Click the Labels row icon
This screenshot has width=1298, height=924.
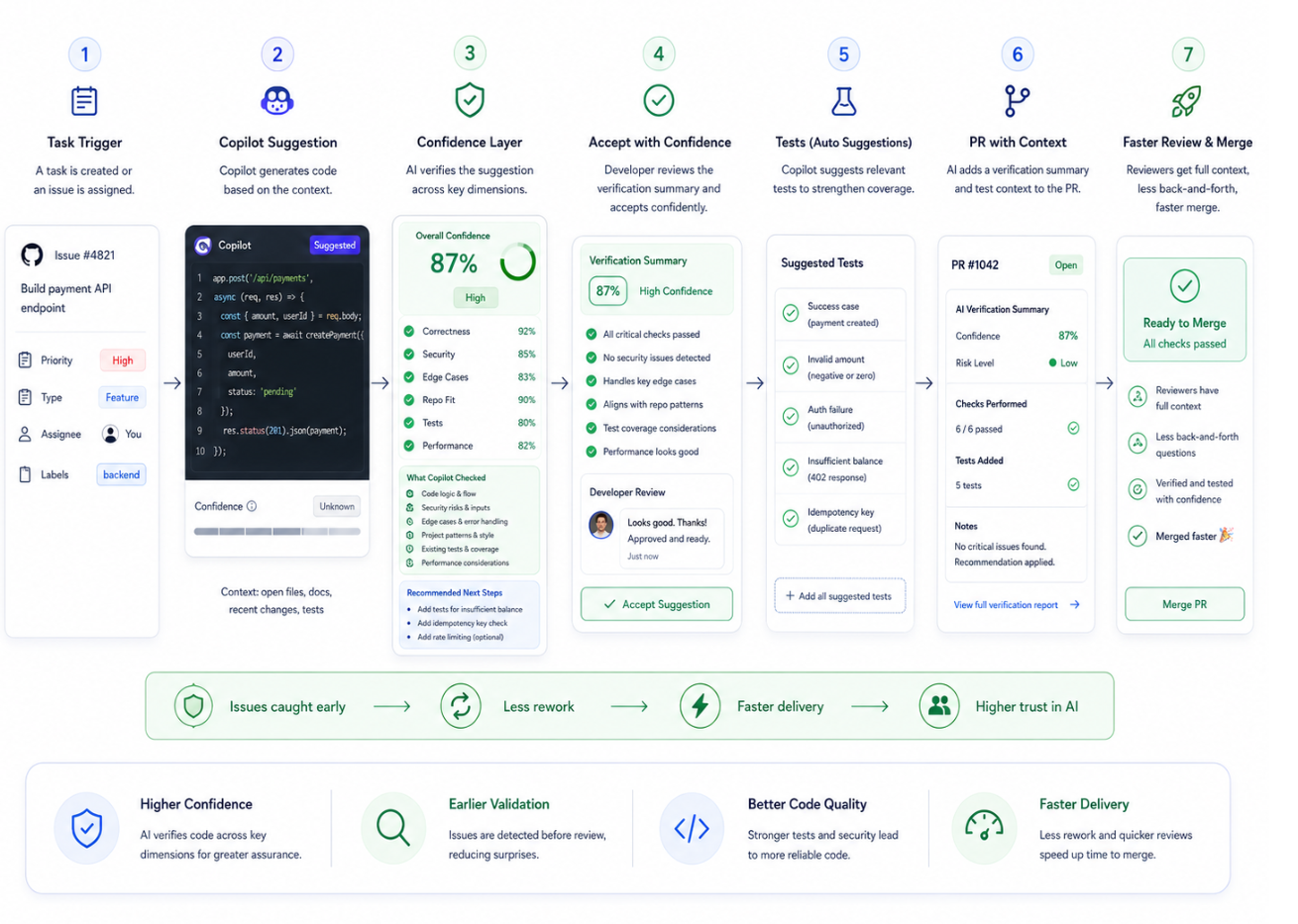pyautogui.click(x=26, y=474)
